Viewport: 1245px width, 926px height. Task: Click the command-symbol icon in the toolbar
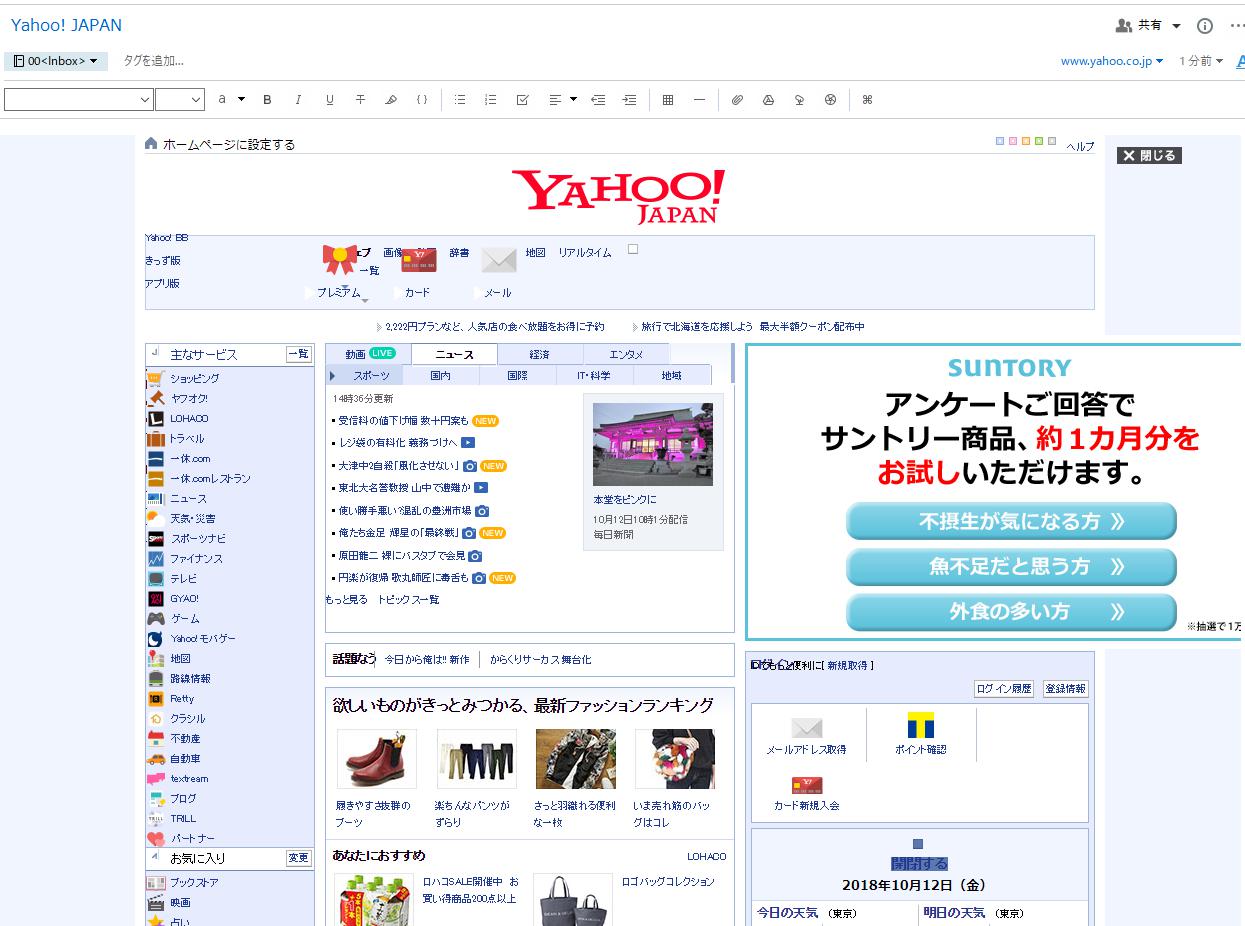tap(867, 100)
